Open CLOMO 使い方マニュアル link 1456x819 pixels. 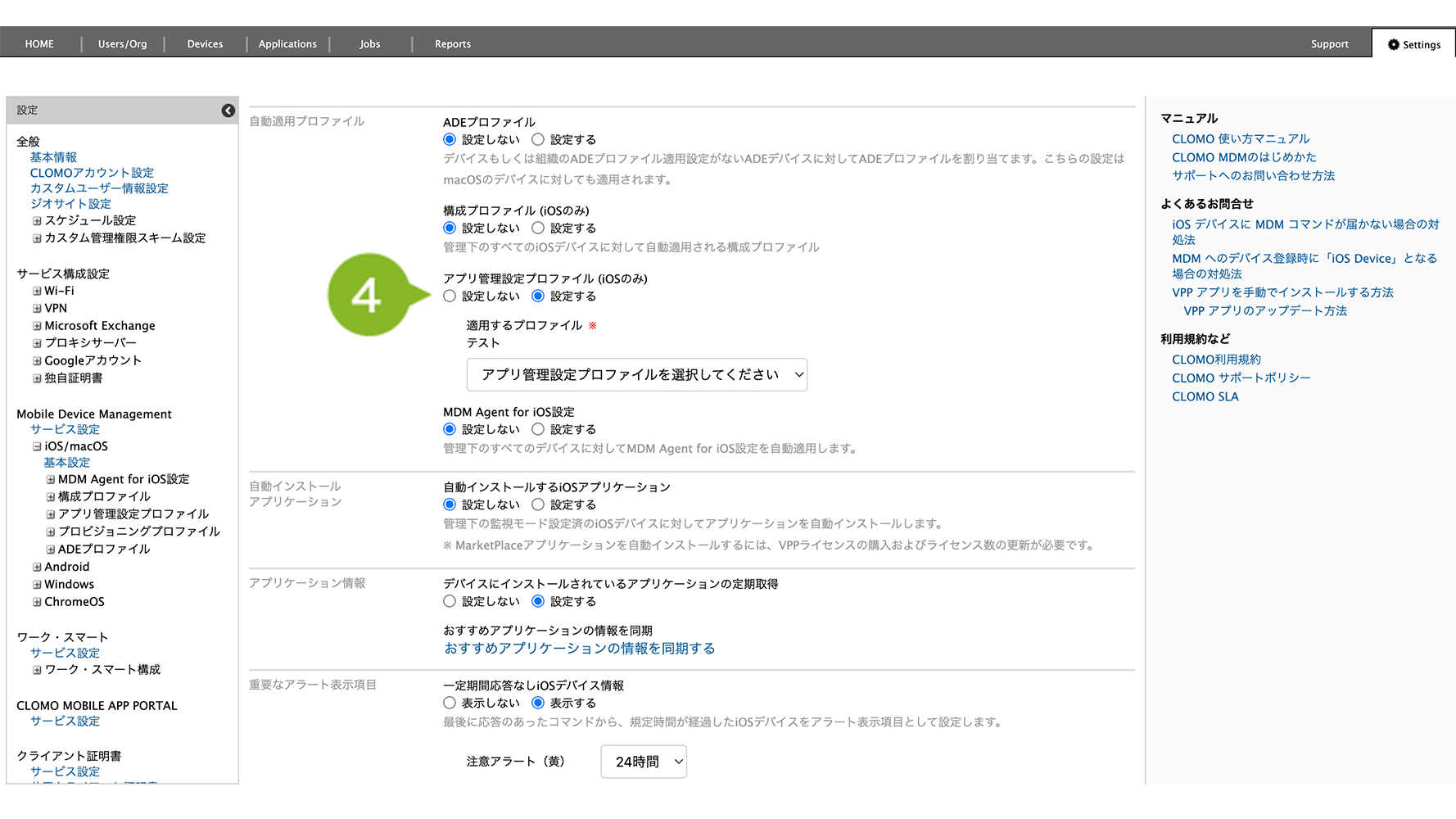pyautogui.click(x=1240, y=139)
